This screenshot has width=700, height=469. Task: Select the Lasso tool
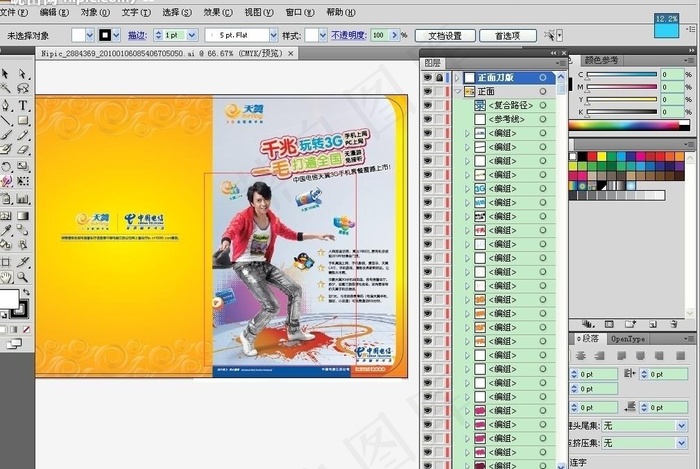point(22,88)
